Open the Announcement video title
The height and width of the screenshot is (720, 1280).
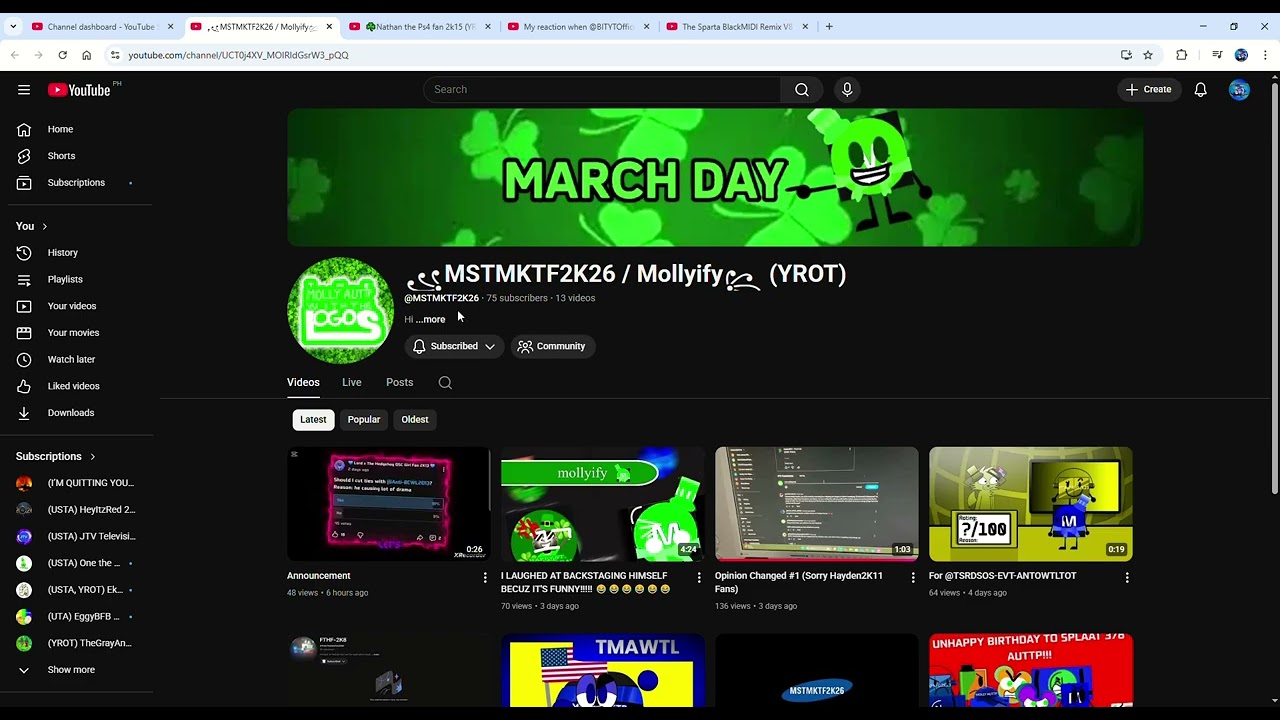tap(319, 576)
